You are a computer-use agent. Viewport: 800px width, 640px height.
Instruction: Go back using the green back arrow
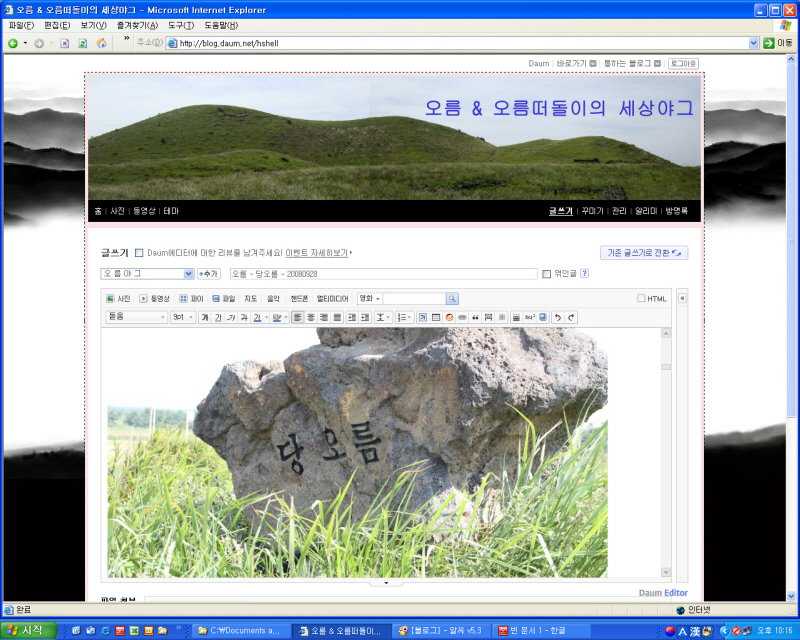(13, 43)
